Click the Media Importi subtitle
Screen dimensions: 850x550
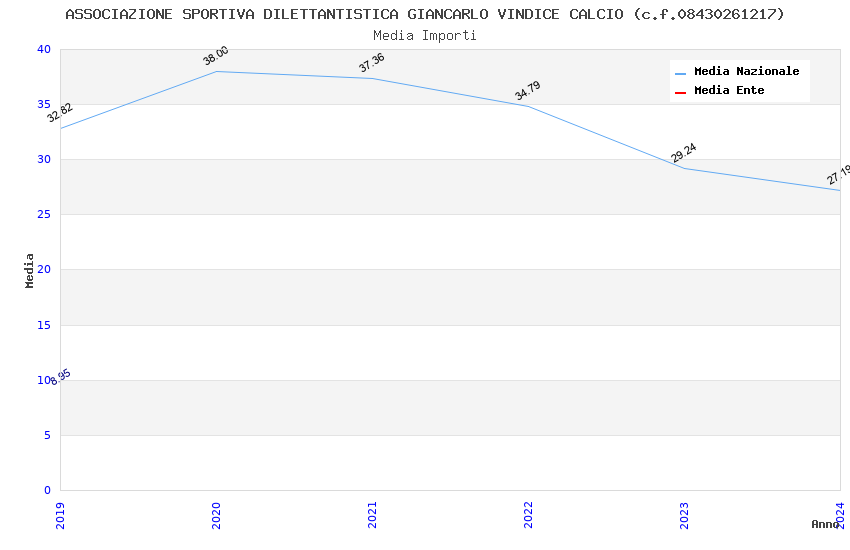click(x=425, y=35)
